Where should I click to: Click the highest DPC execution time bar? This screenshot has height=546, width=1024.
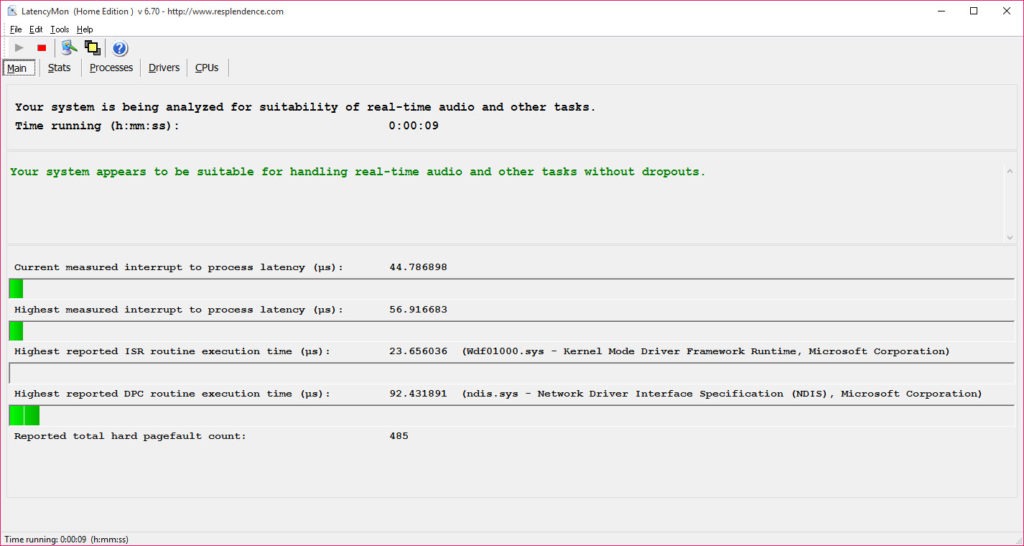pyautogui.click(x=511, y=415)
